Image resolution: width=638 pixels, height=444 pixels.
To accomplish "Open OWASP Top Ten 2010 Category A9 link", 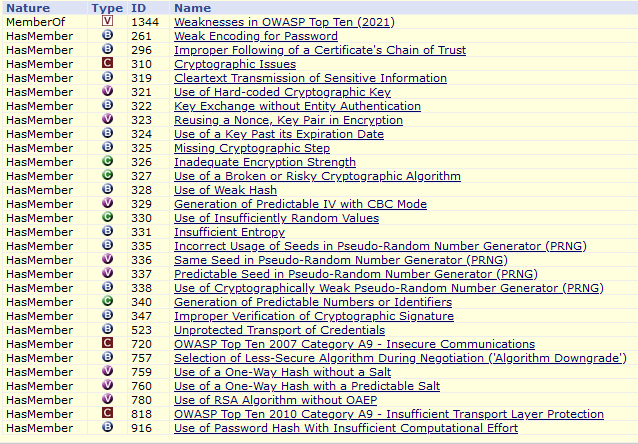I will (389, 414).
